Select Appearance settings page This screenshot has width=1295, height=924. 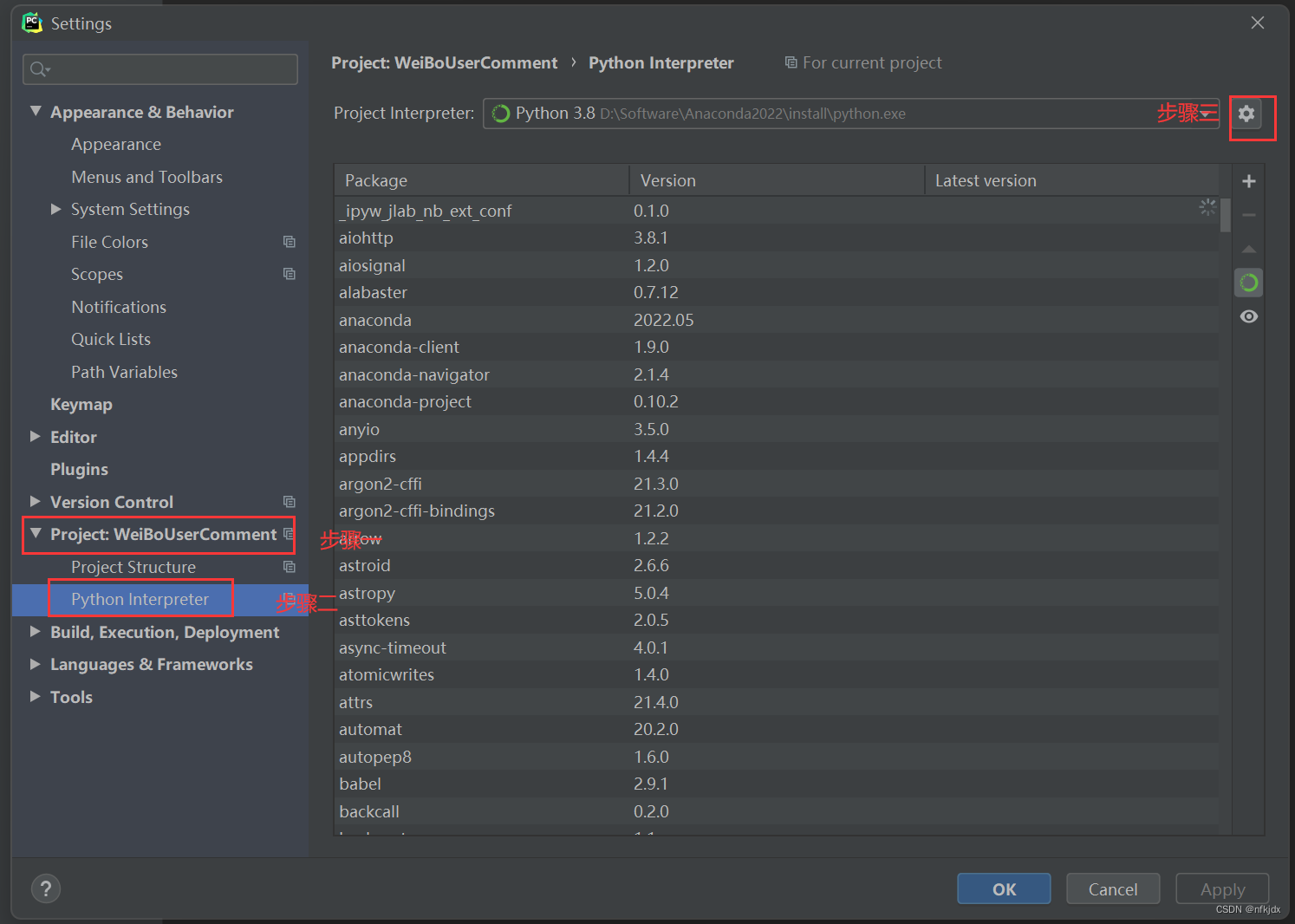pyautogui.click(x=116, y=145)
